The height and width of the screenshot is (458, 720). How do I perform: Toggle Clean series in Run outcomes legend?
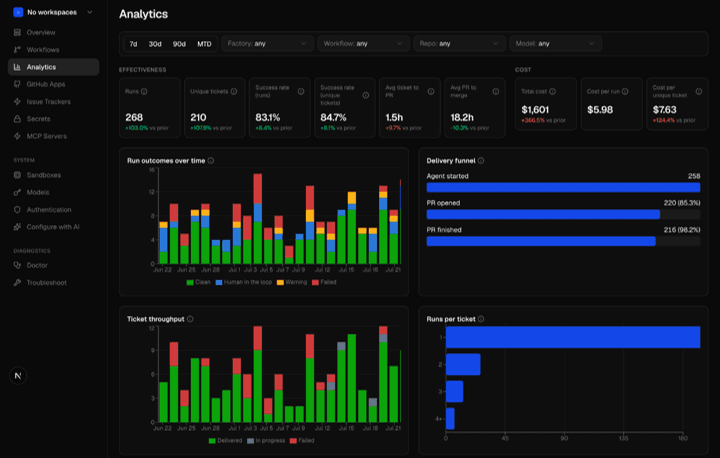198,282
